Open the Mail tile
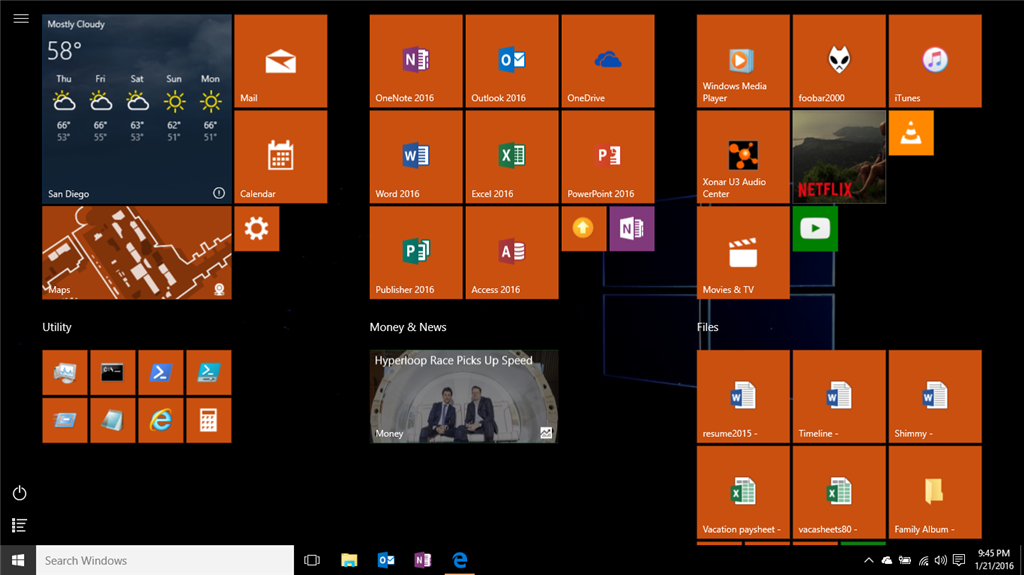This screenshot has height=575, width=1024. [281, 61]
